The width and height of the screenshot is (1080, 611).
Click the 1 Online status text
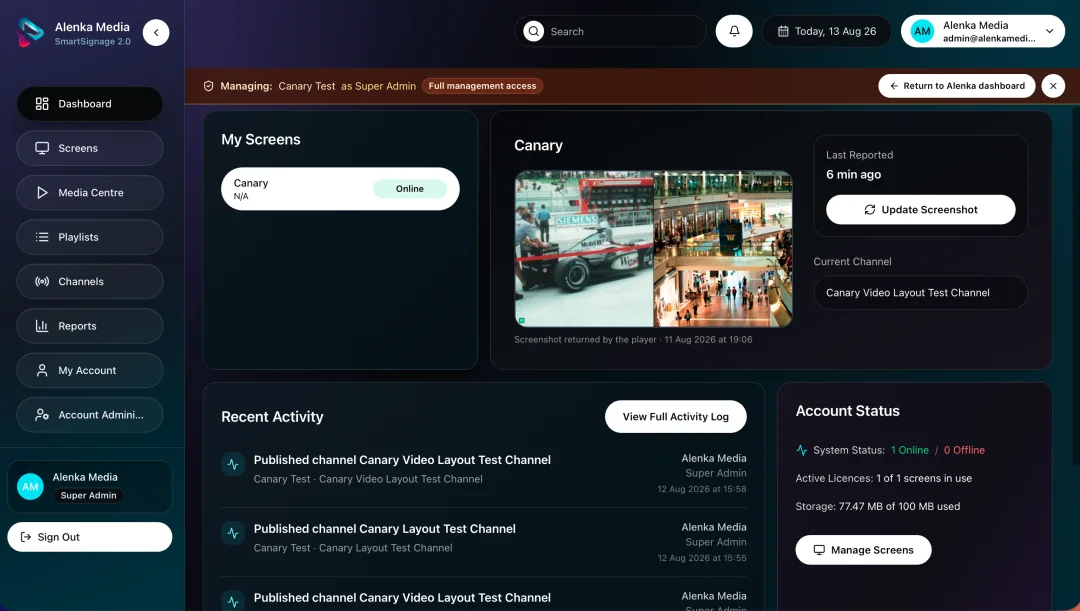(910, 450)
